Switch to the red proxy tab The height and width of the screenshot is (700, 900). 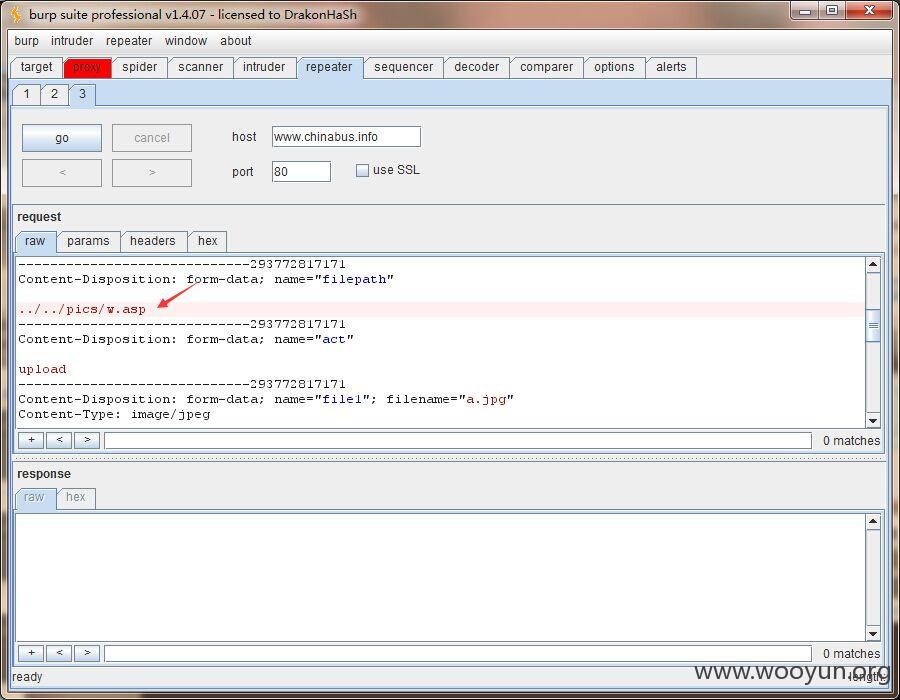(87, 67)
